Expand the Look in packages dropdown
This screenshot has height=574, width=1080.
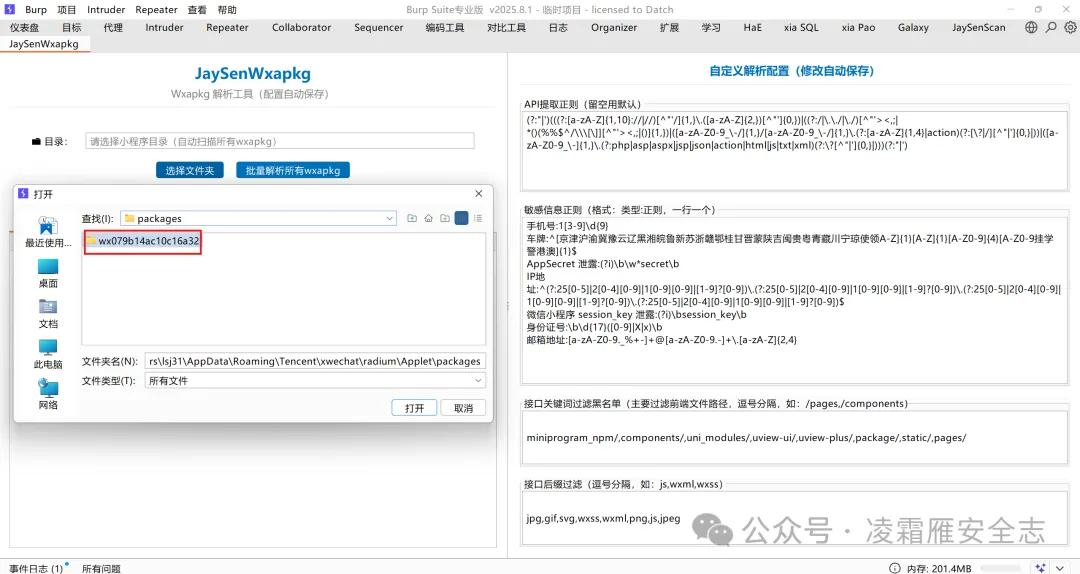389,218
